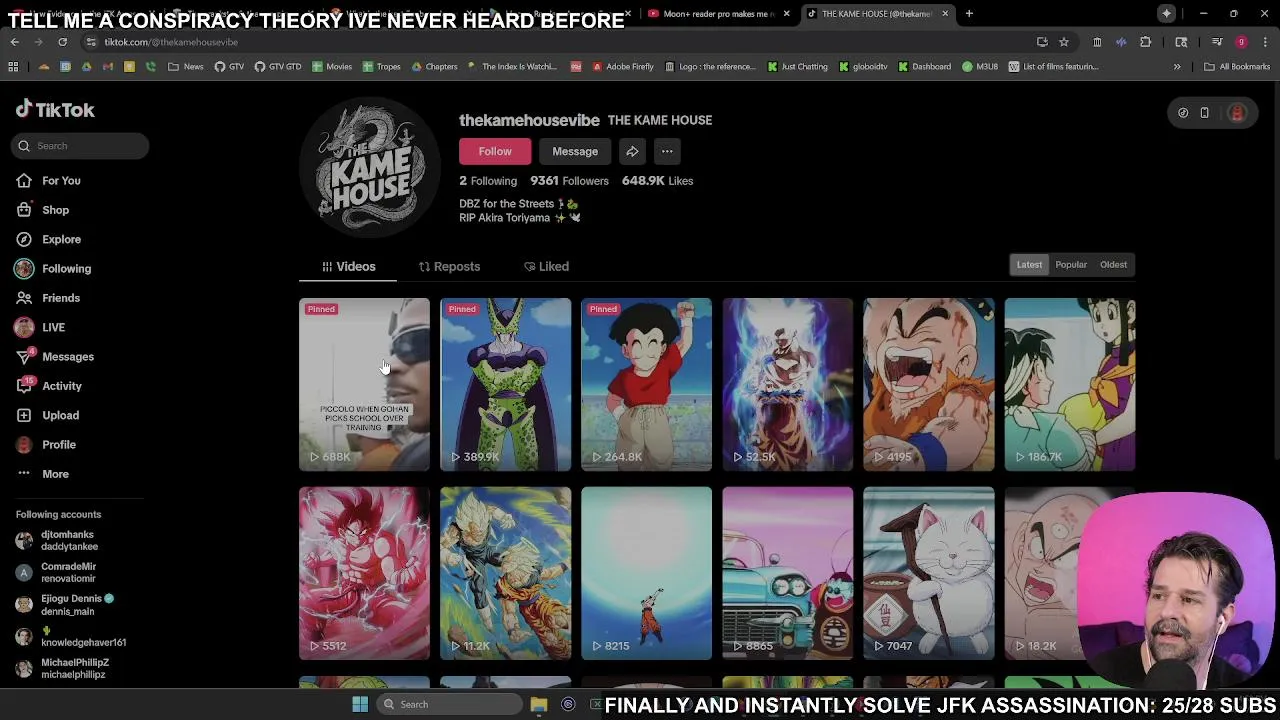
Task: Open the Adobe Firefly bookmark
Action: (622, 67)
